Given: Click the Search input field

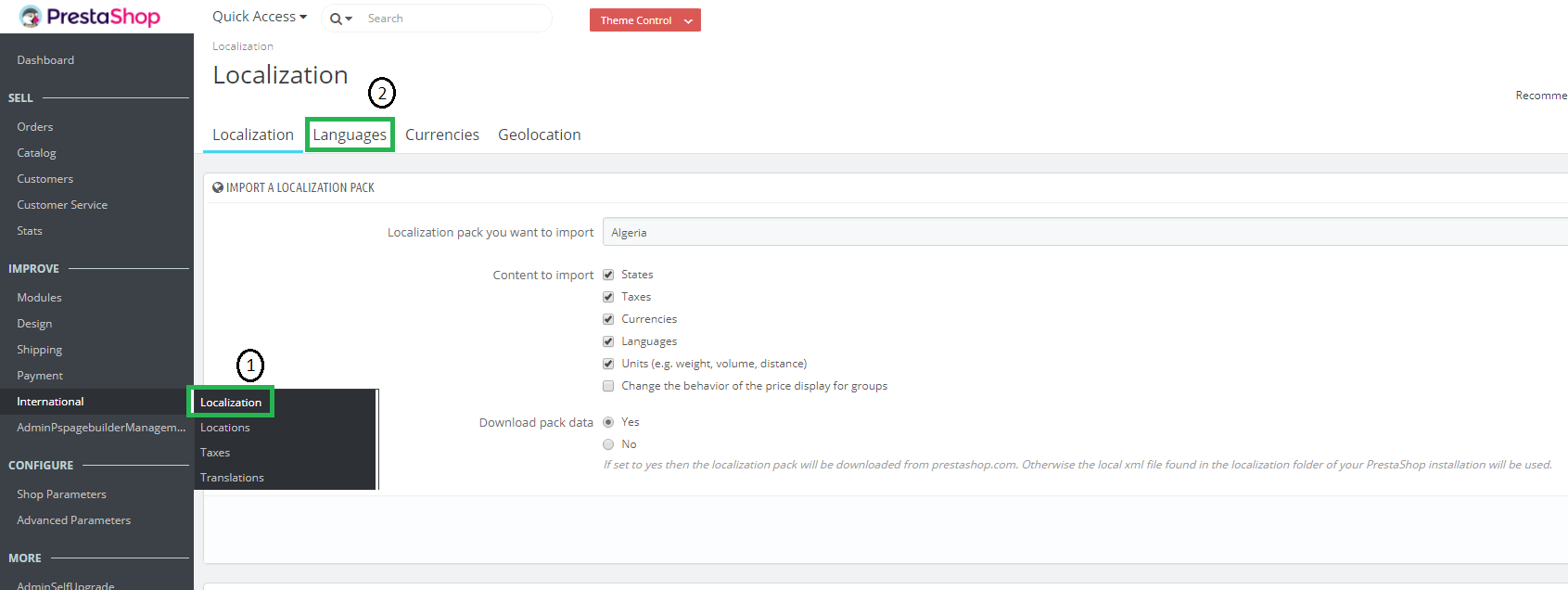Looking at the screenshot, I should 454,19.
